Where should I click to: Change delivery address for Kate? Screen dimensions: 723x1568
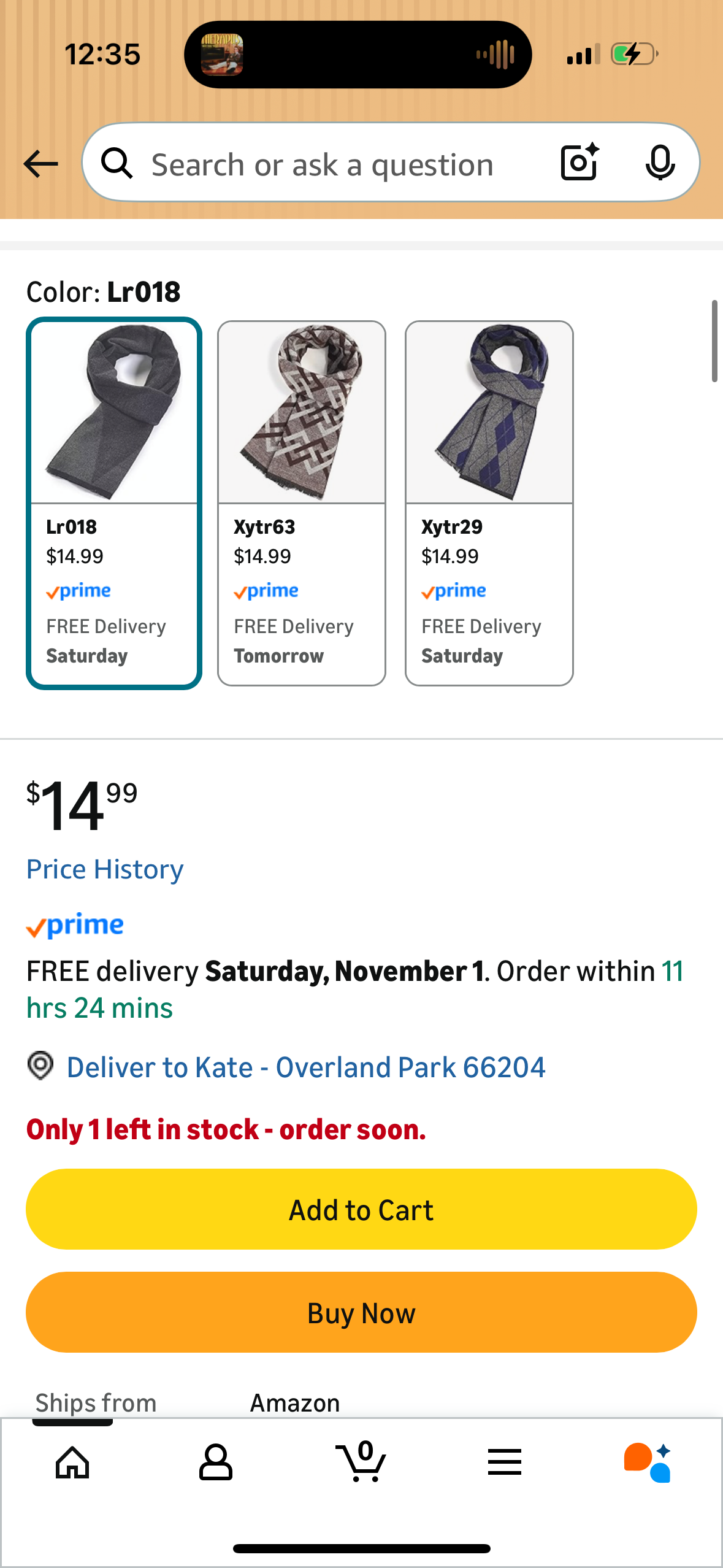[x=305, y=1067]
